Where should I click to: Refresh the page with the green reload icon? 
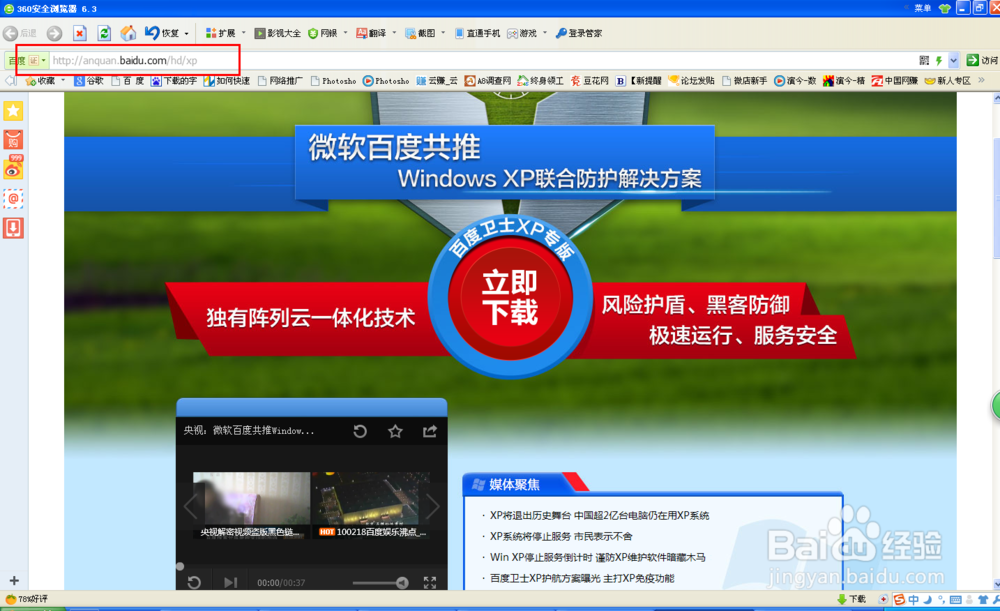104,33
